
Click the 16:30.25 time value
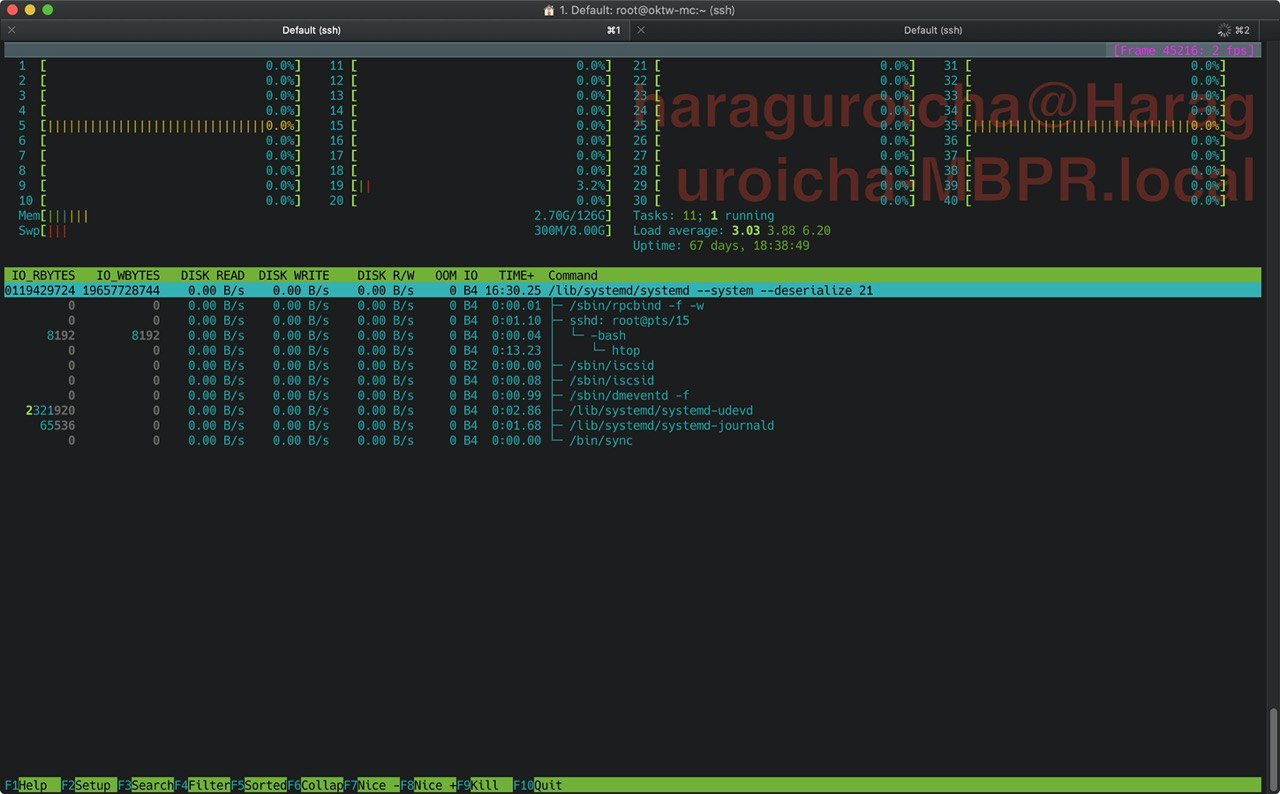click(x=513, y=290)
